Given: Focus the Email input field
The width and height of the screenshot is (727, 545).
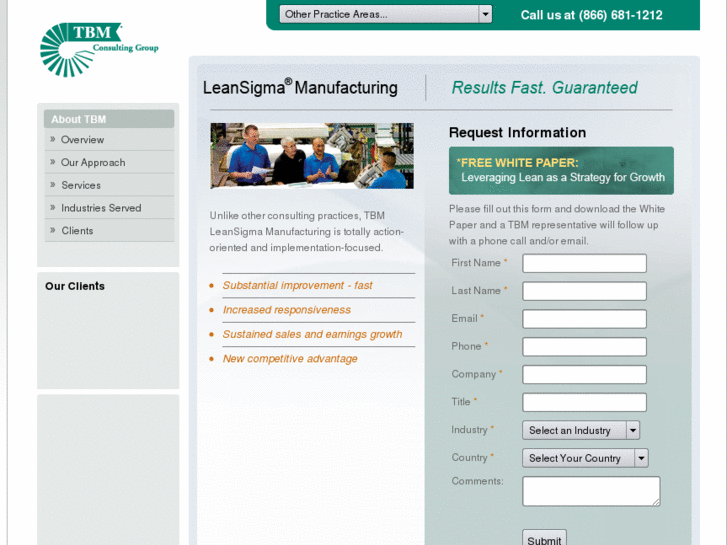Looking at the screenshot, I should (x=584, y=319).
